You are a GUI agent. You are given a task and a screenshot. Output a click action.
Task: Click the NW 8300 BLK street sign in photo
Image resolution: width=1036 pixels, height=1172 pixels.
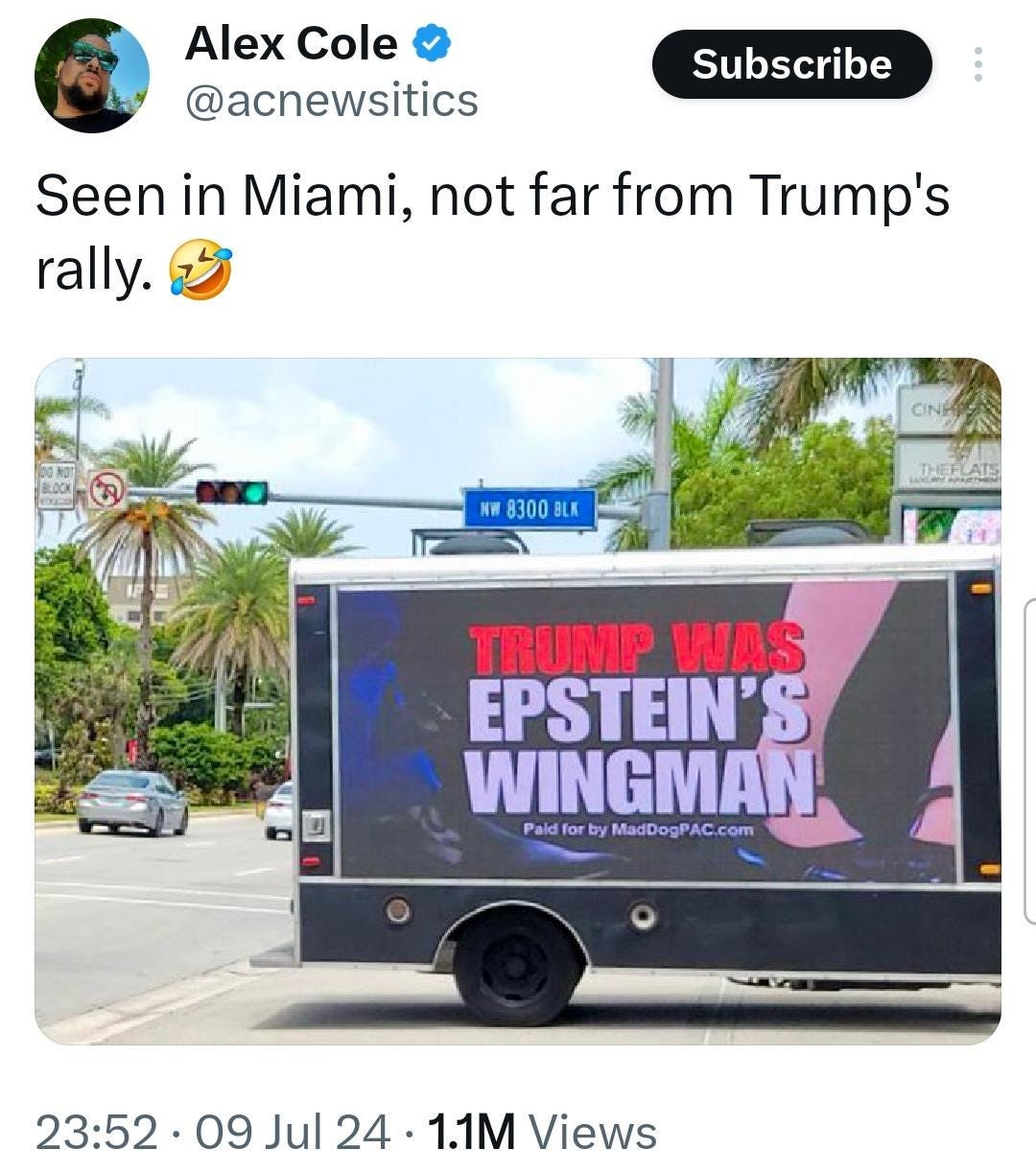530,509
